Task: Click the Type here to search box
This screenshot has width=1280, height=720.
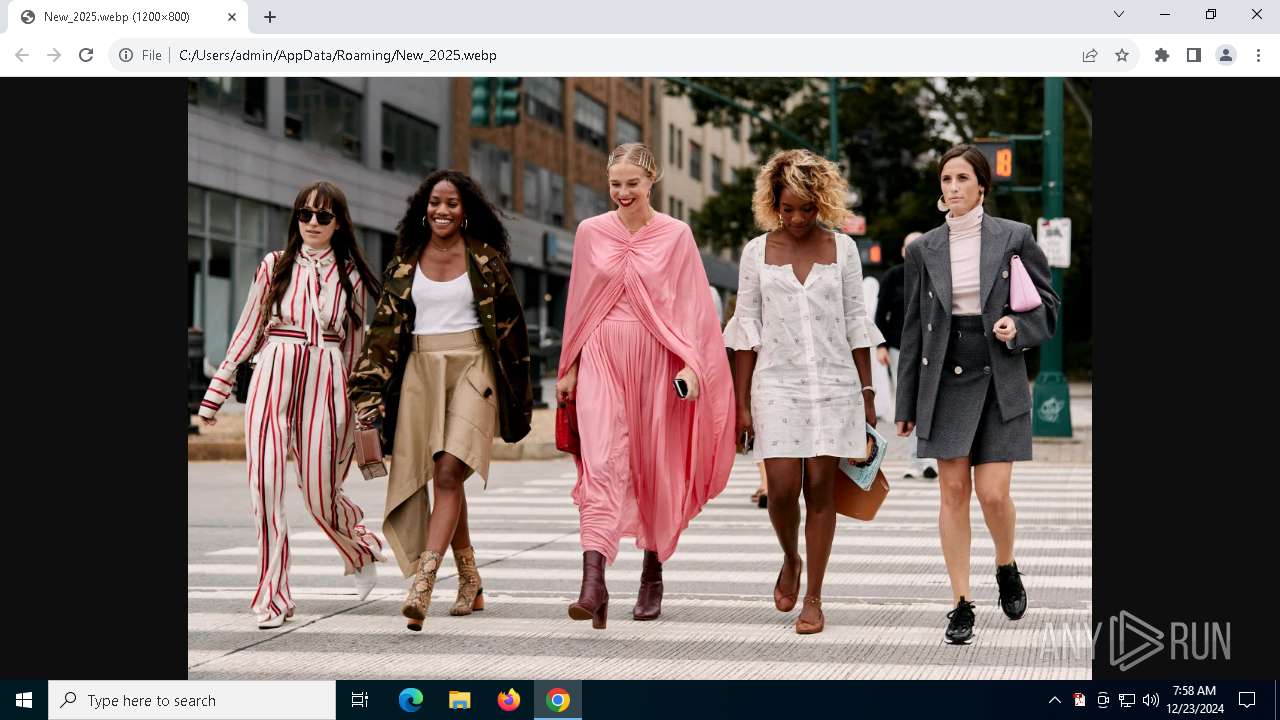Action: click(192, 700)
